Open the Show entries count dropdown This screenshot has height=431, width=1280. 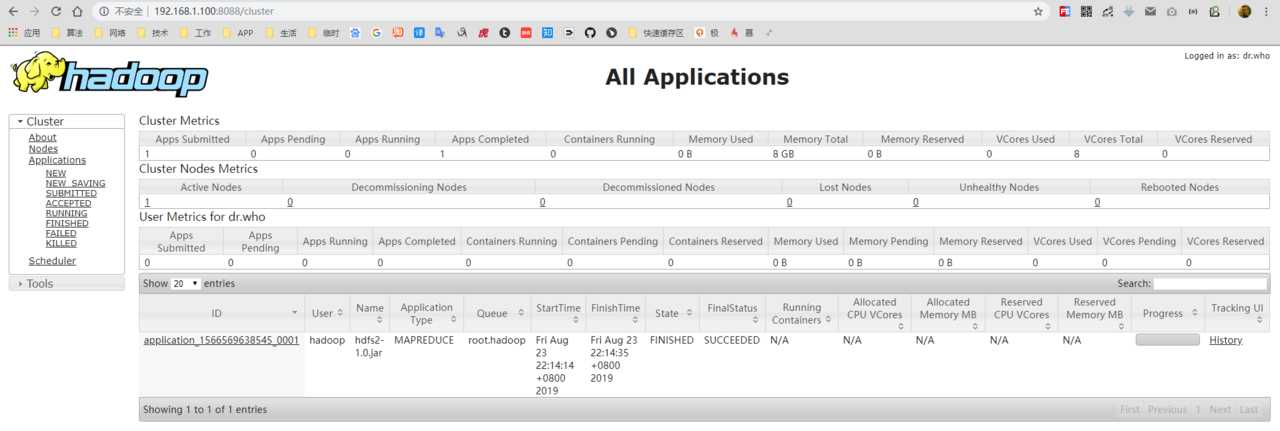pos(185,283)
